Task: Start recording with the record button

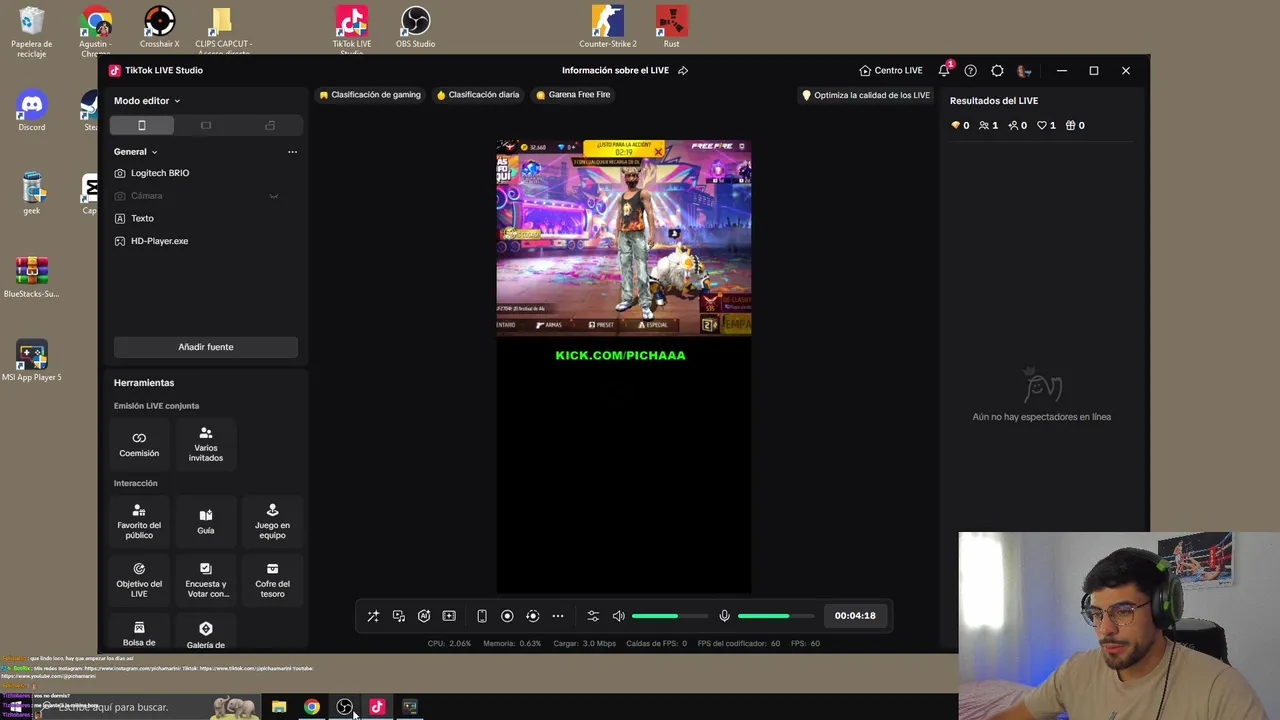Action: [x=507, y=616]
